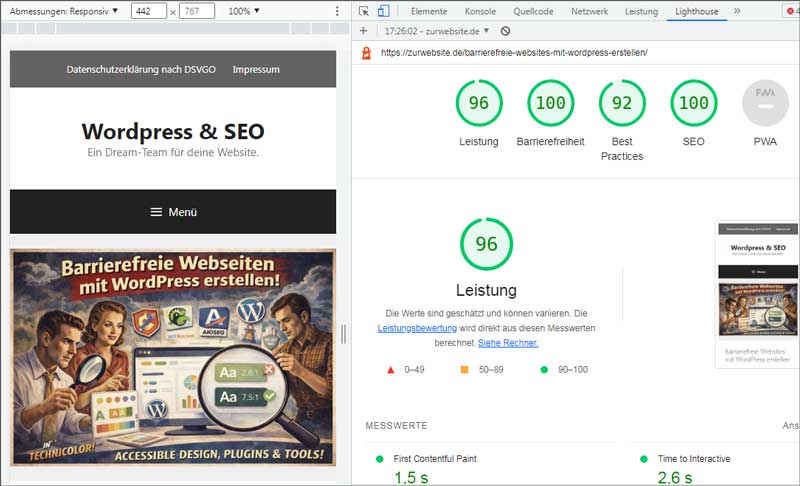
Task: Click the large 96 Leistung gauge
Action: pos(486,244)
